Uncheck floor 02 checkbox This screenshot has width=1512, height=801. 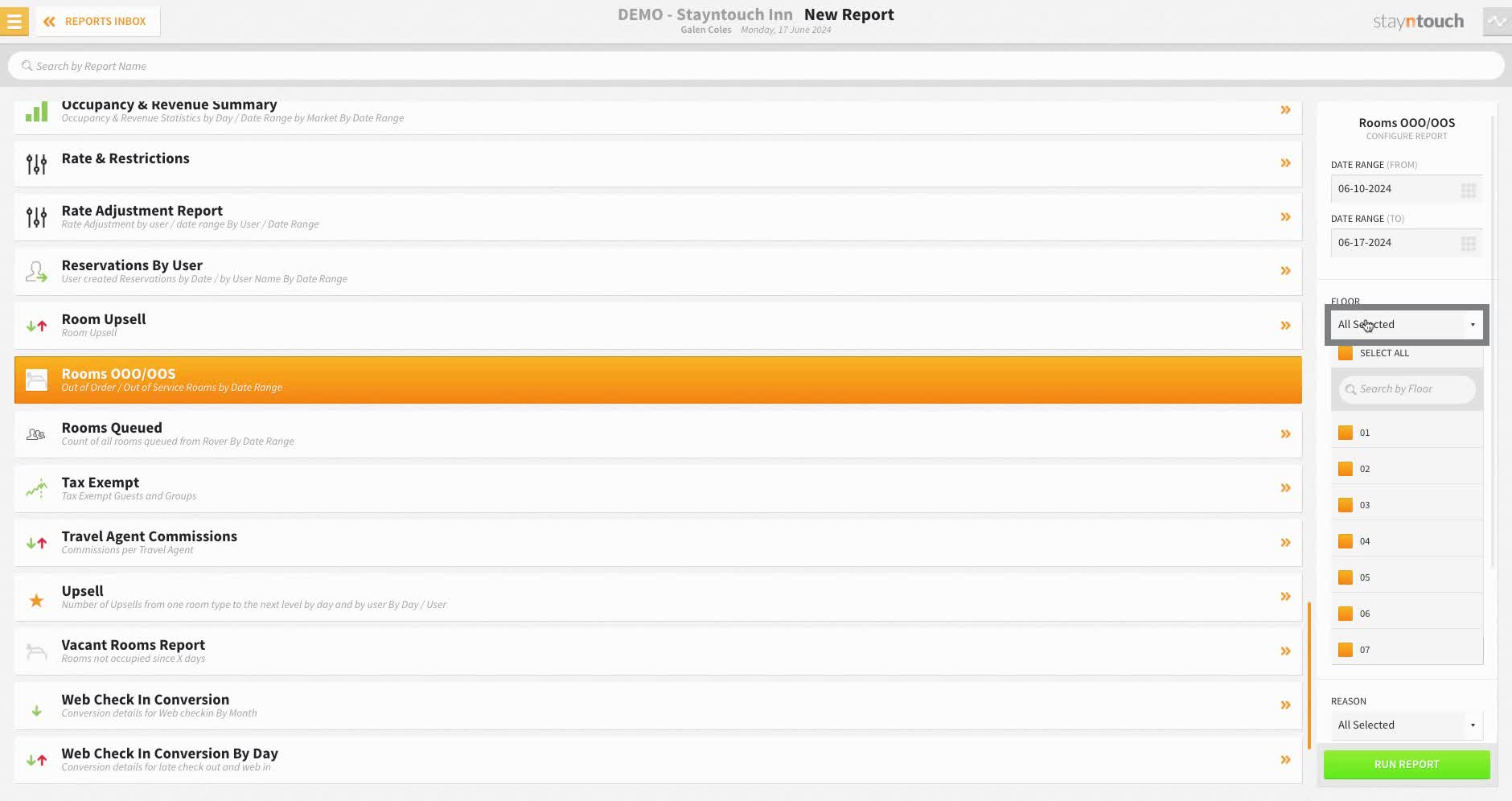coord(1345,469)
